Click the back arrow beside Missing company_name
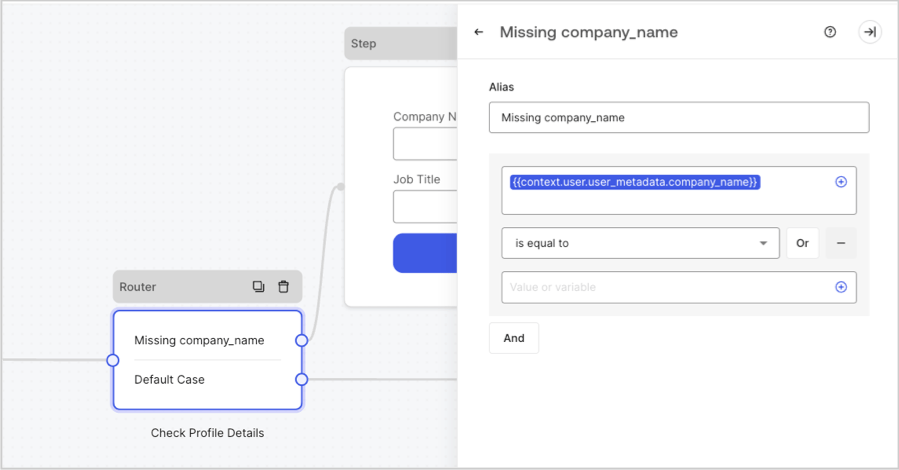This screenshot has width=899, height=470. [479, 32]
